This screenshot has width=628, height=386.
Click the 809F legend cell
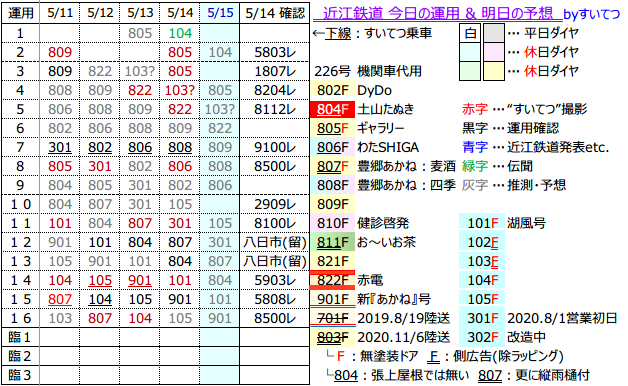[332, 204]
